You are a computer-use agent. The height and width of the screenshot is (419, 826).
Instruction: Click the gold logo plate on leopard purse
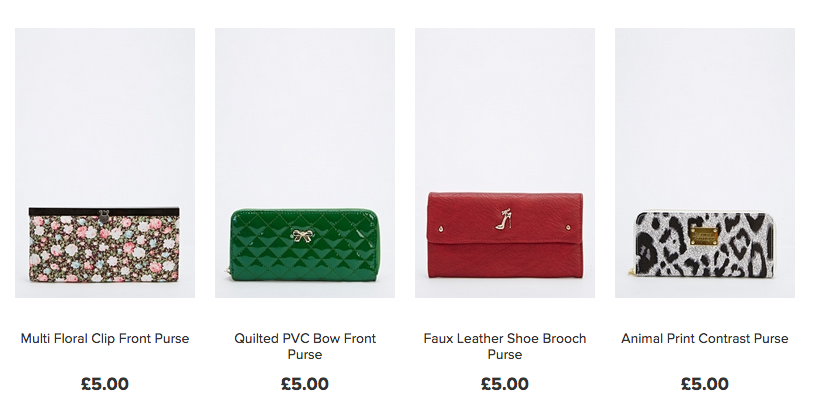click(x=704, y=235)
